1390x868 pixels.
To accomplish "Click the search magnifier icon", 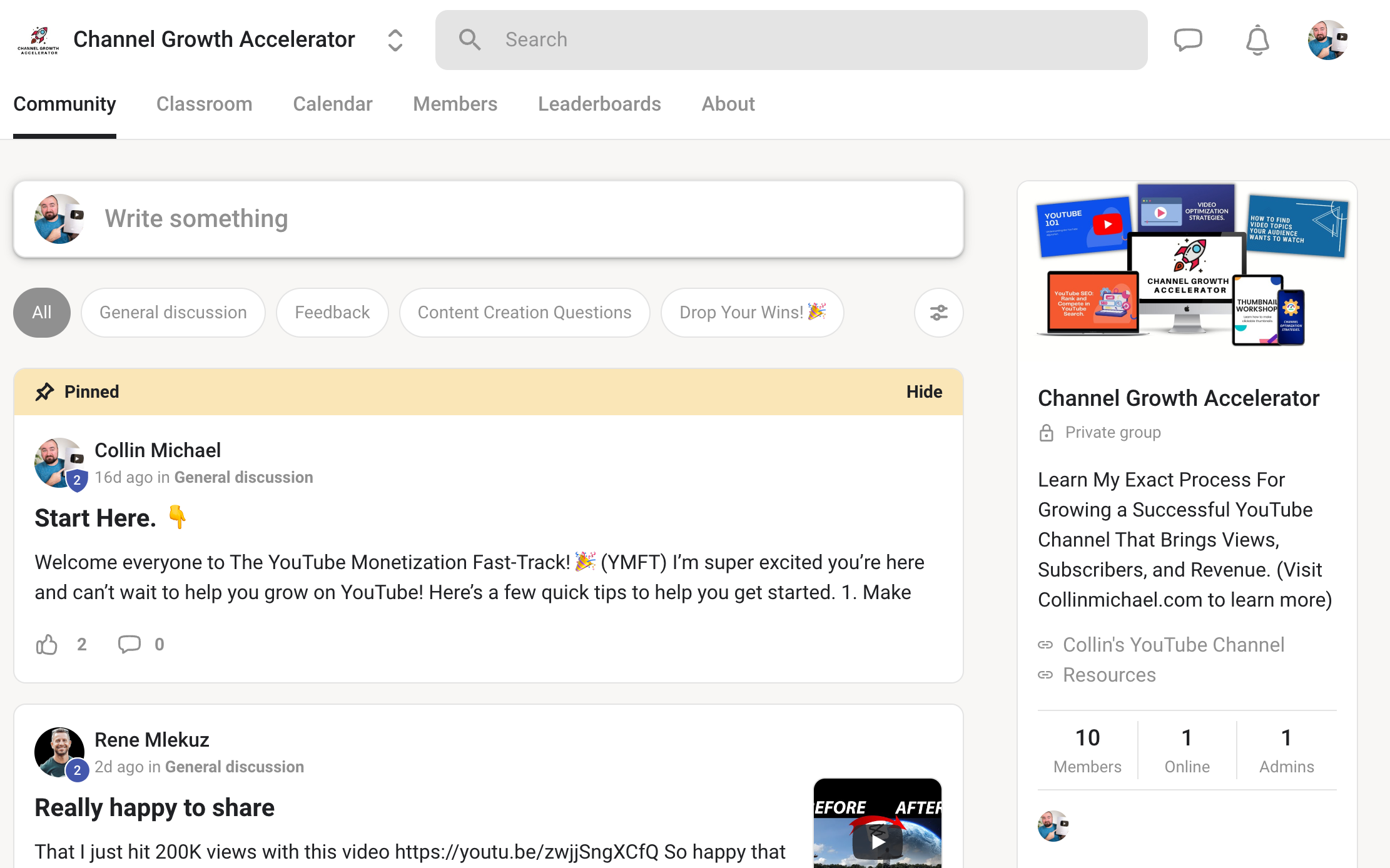I will (470, 40).
